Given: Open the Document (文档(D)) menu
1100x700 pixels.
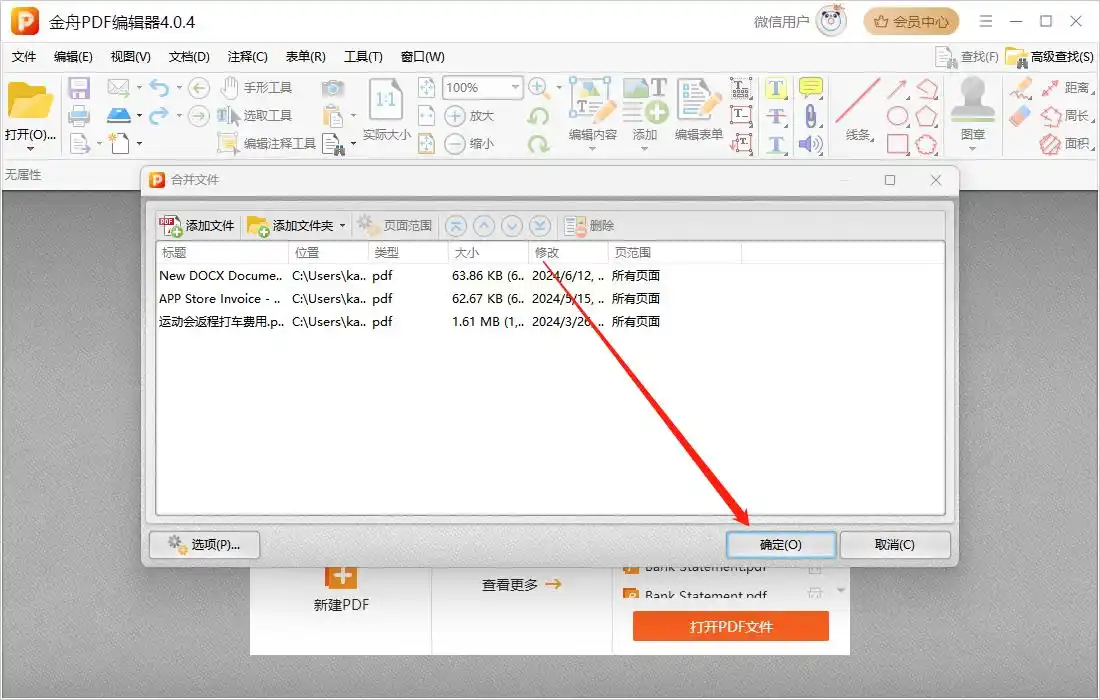Looking at the screenshot, I should (189, 57).
